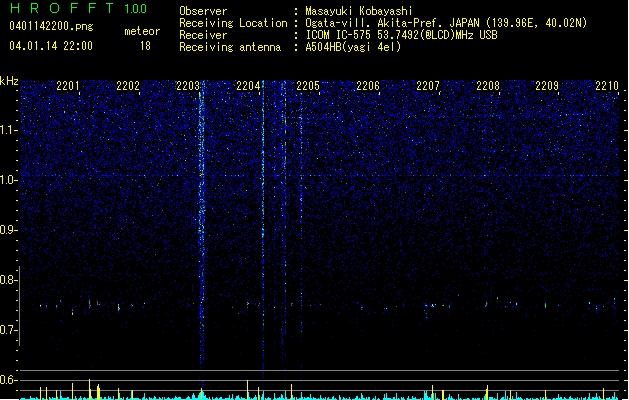This screenshot has height=400, width=629.
Task: Click time marker 2209
Action: [547, 85]
